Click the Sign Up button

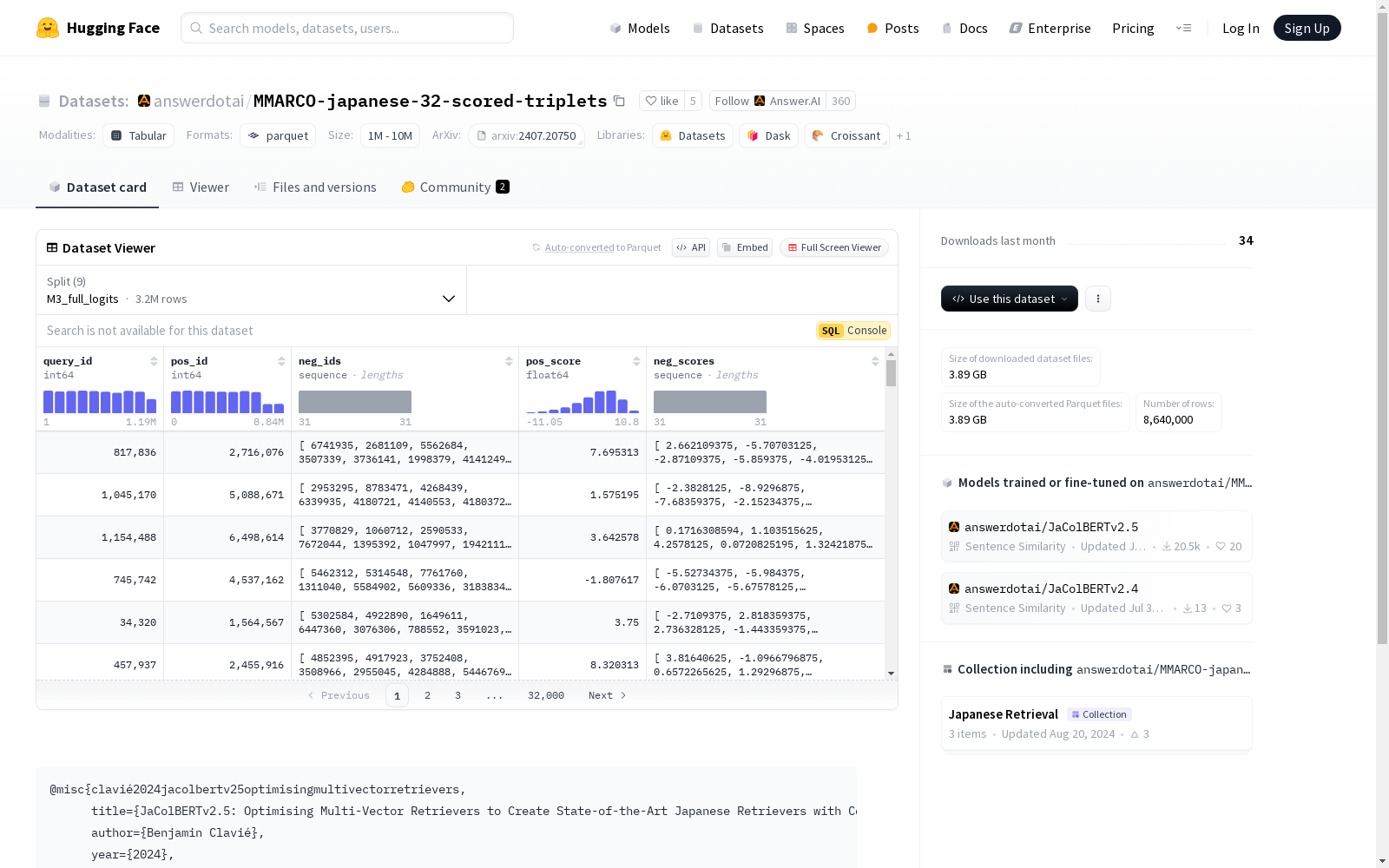[x=1307, y=28]
